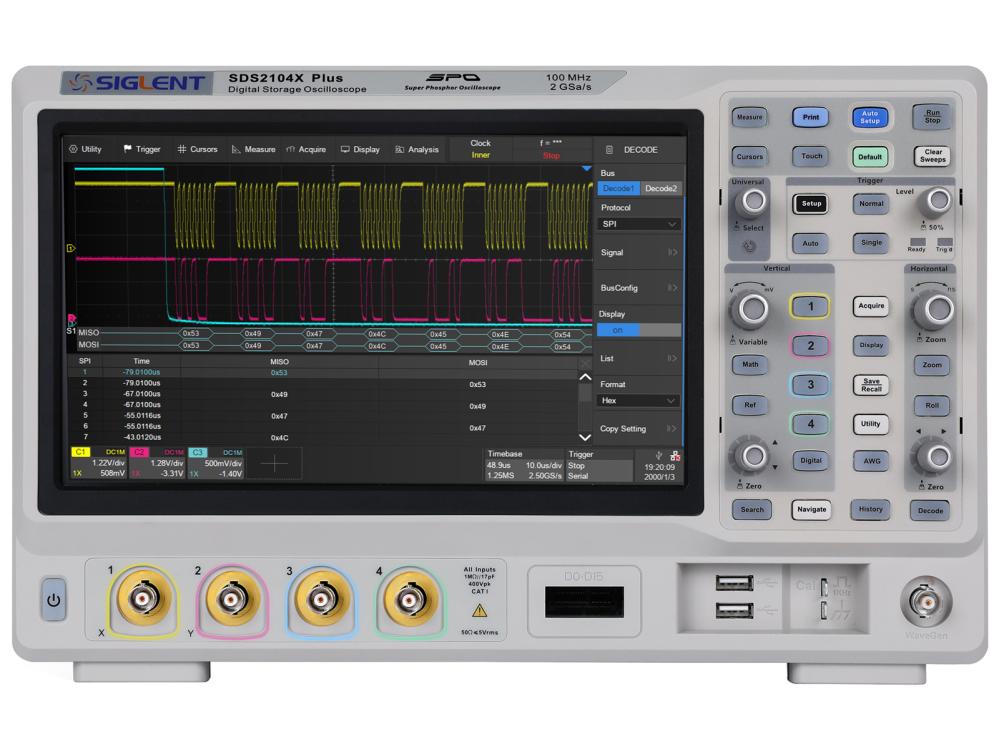The image size is (999, 749).
Task: Switch to Decode2 bus
Action: (x=660, y=189)
